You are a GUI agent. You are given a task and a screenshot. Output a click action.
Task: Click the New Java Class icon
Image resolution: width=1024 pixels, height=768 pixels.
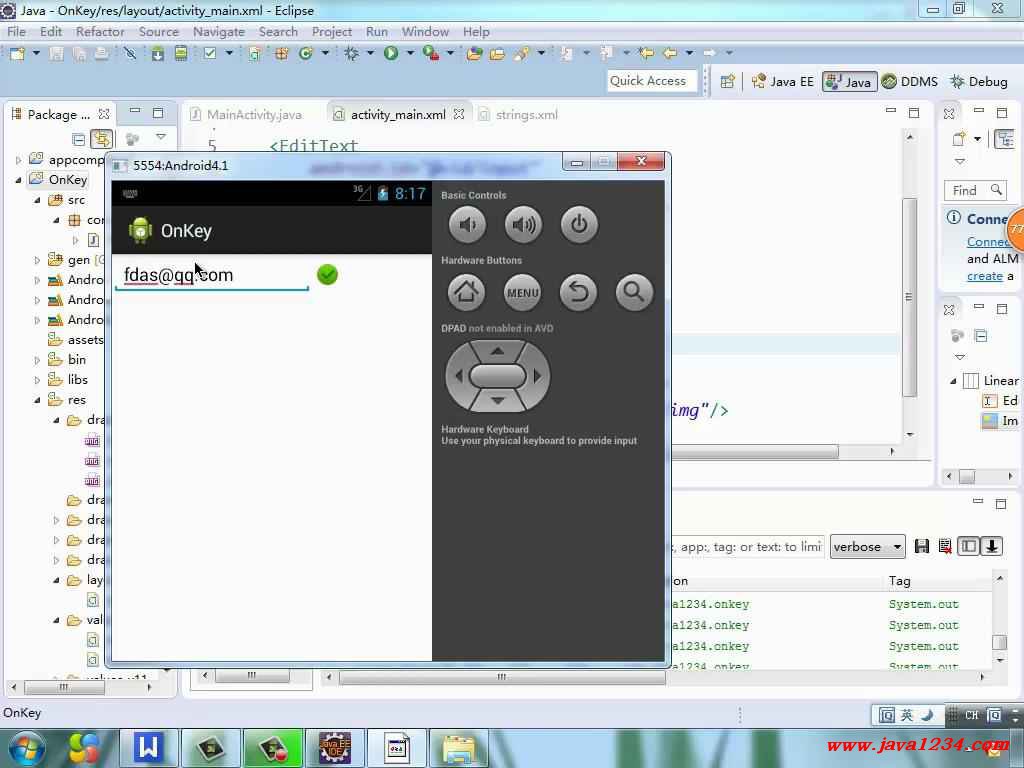pyautogui.click(x=306, y=54)
